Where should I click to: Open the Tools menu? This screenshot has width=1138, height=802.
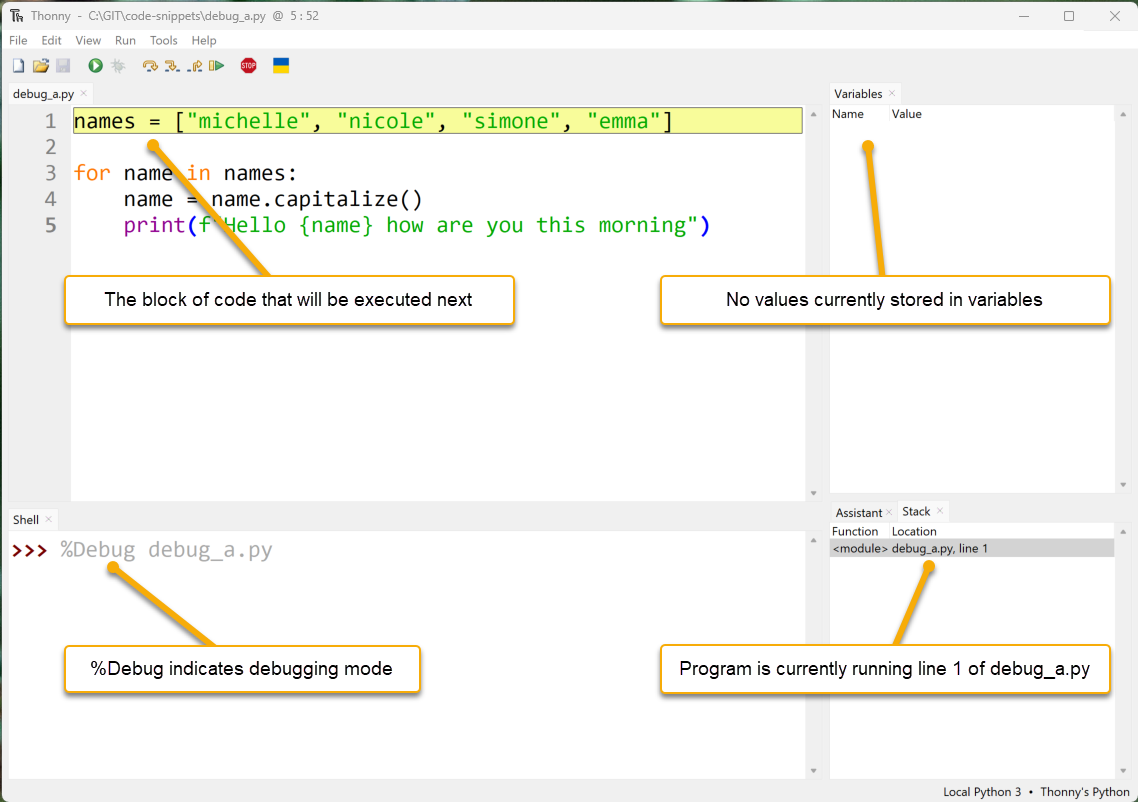click(163, 41)
